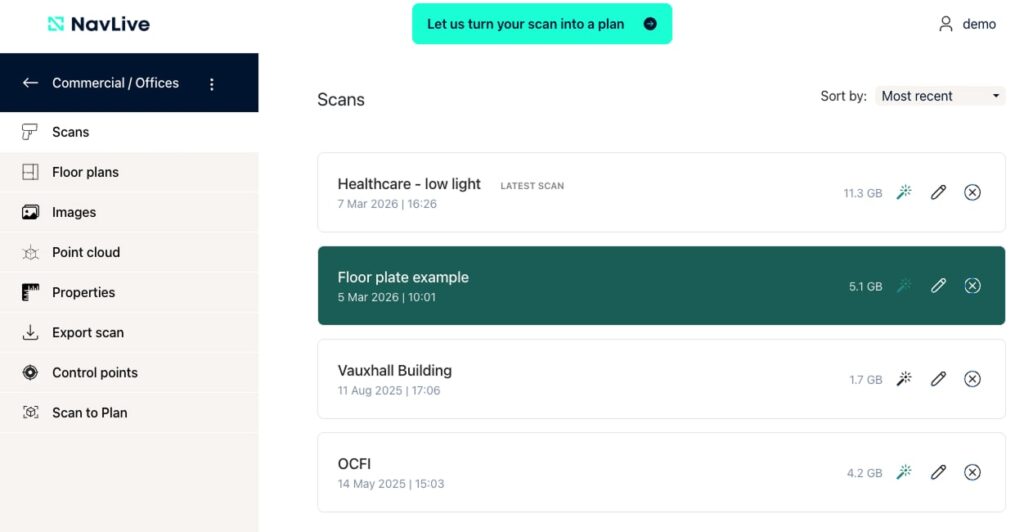Click the NavLive logo

point(99,24)
